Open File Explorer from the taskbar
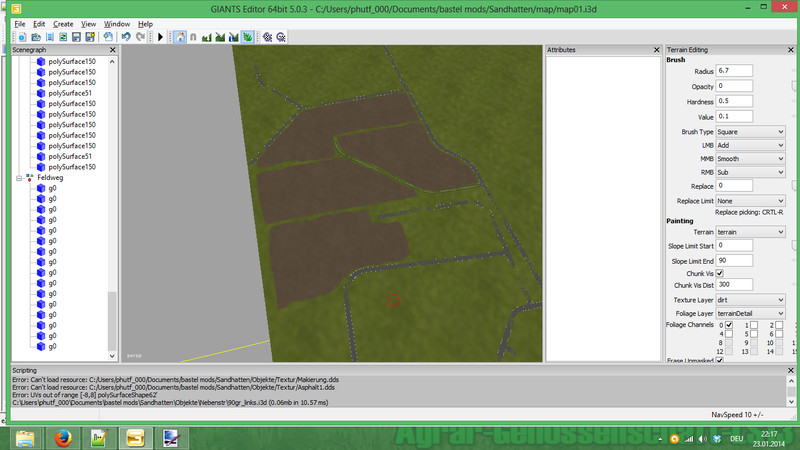The height and width of the screenshot is (450, 800). (x=25, y=438)
